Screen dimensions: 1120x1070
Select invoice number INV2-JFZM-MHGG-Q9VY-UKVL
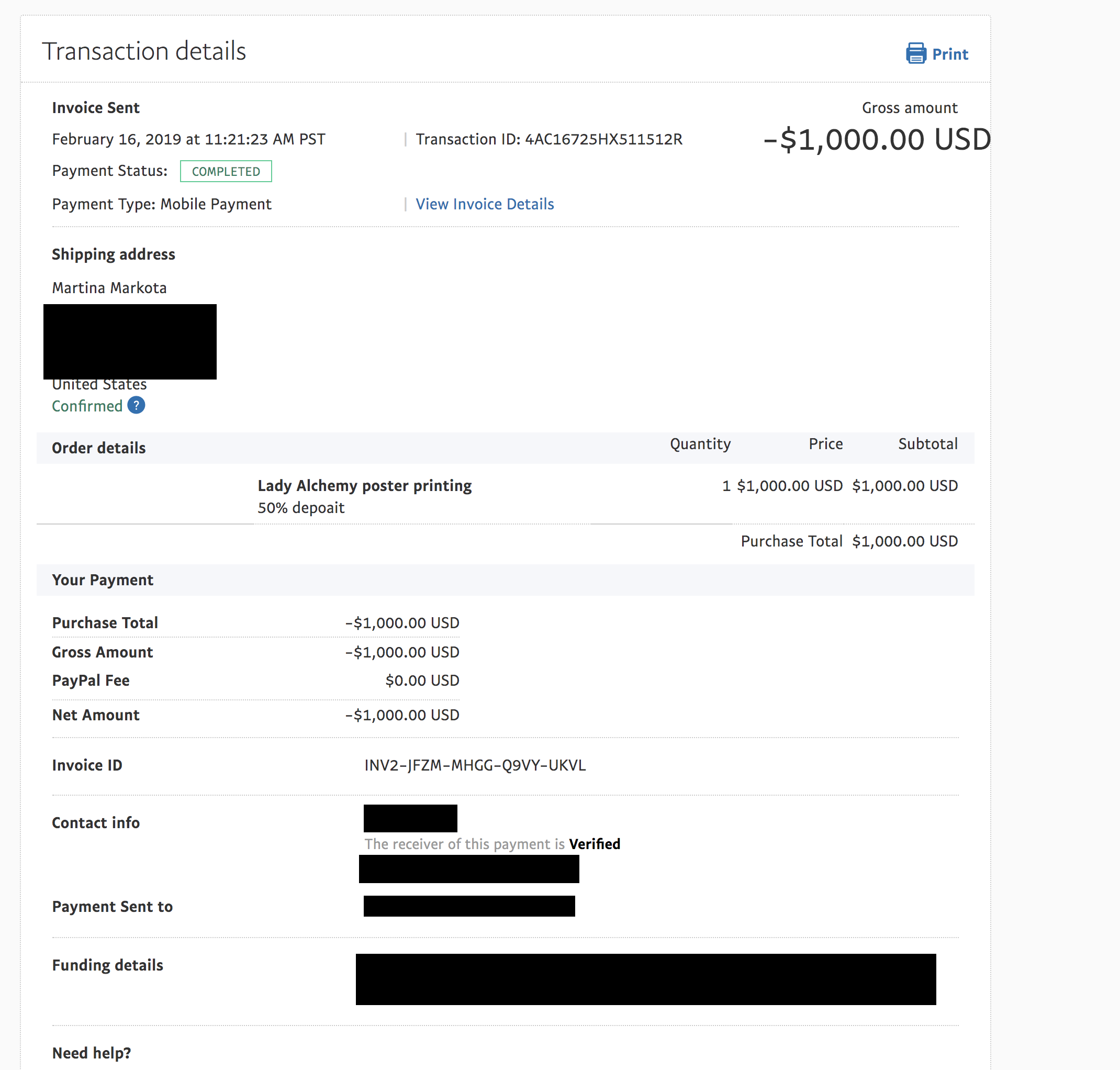click(x=475, y=765)
